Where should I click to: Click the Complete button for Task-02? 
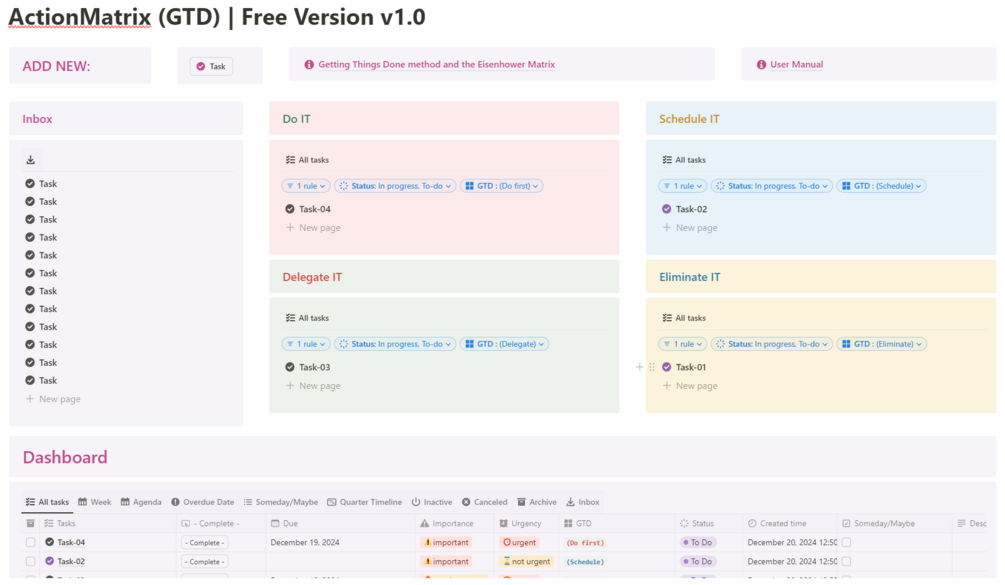pyautogui.click(x=204, y=561)
